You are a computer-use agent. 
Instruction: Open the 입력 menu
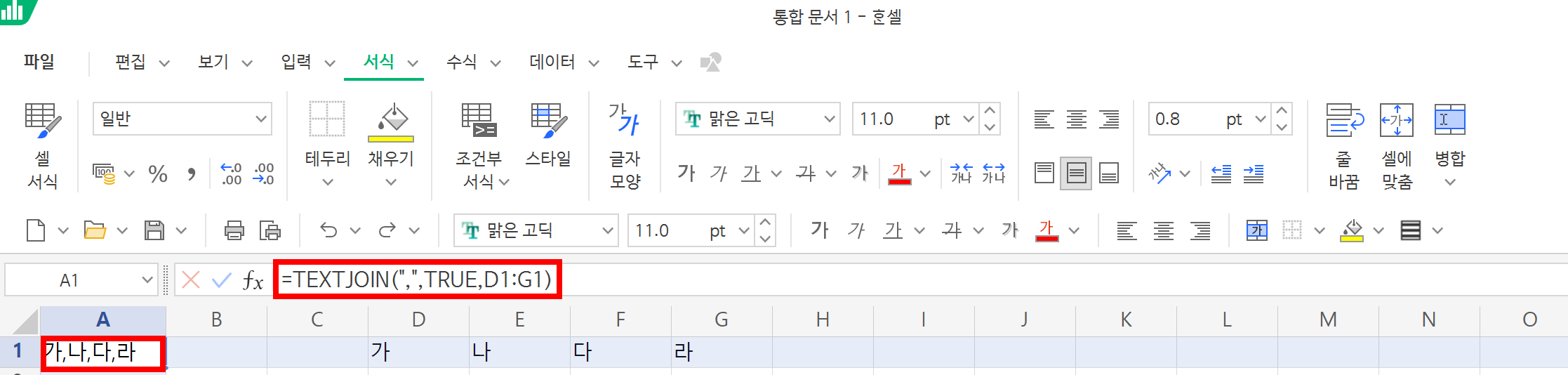[296, 62]
